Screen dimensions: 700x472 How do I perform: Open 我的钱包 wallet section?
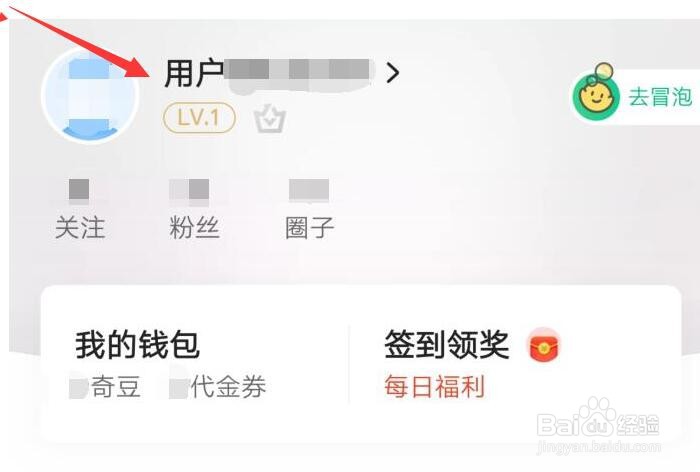point(137,345)
